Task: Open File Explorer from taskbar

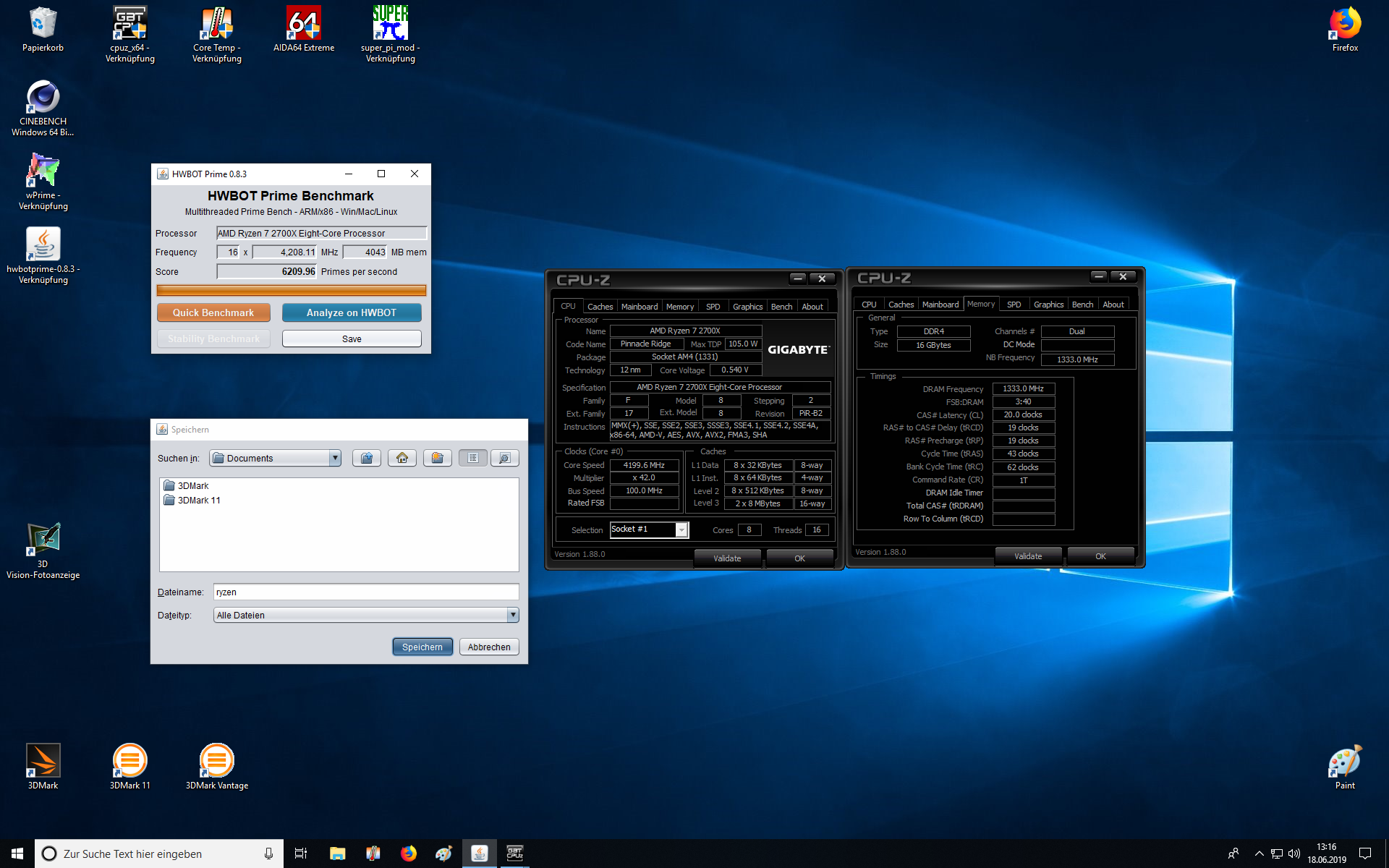Action: (x=337, y=854)
